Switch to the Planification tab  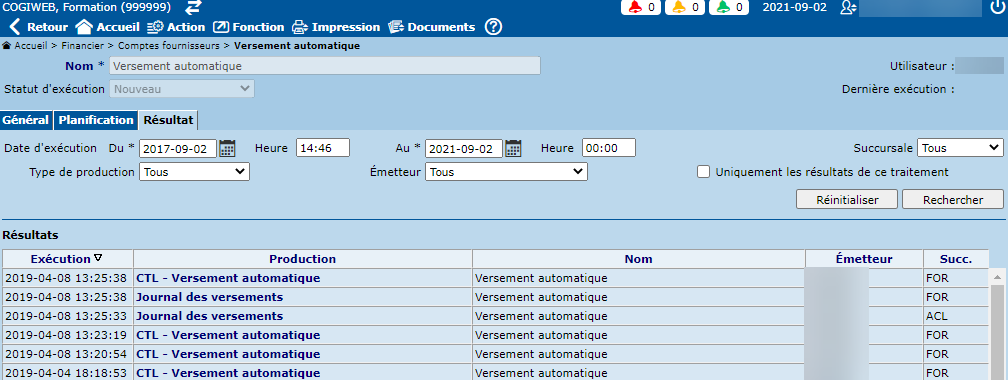point(96,120)
